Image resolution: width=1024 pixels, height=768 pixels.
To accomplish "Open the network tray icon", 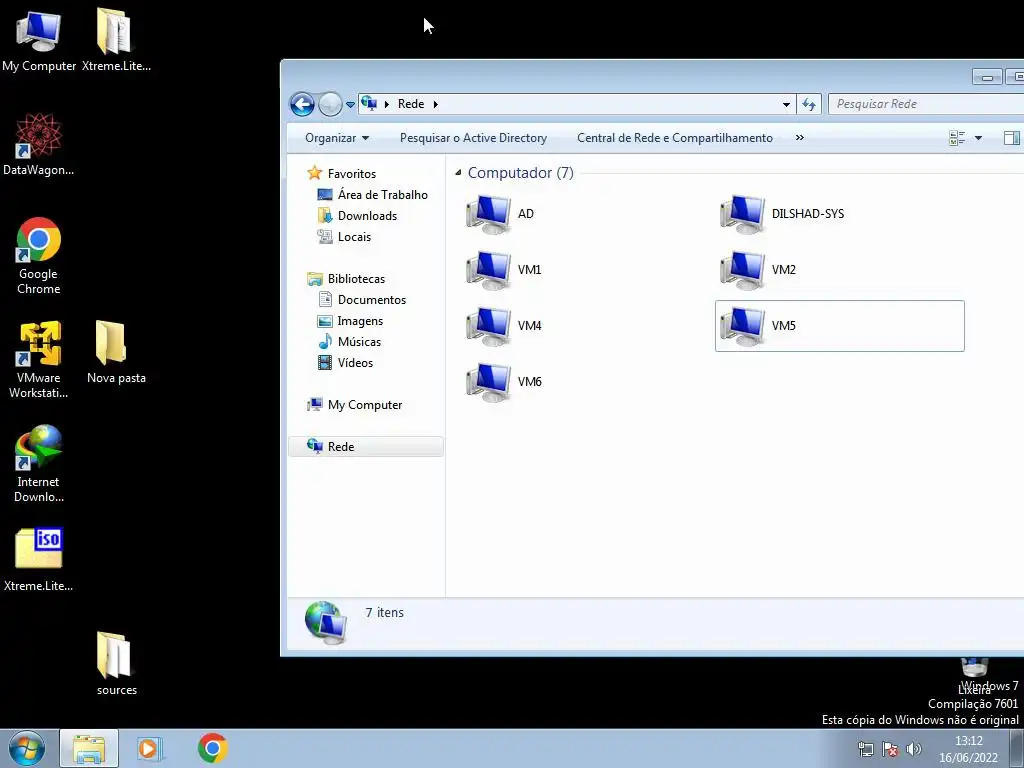I will pos(865,749).
